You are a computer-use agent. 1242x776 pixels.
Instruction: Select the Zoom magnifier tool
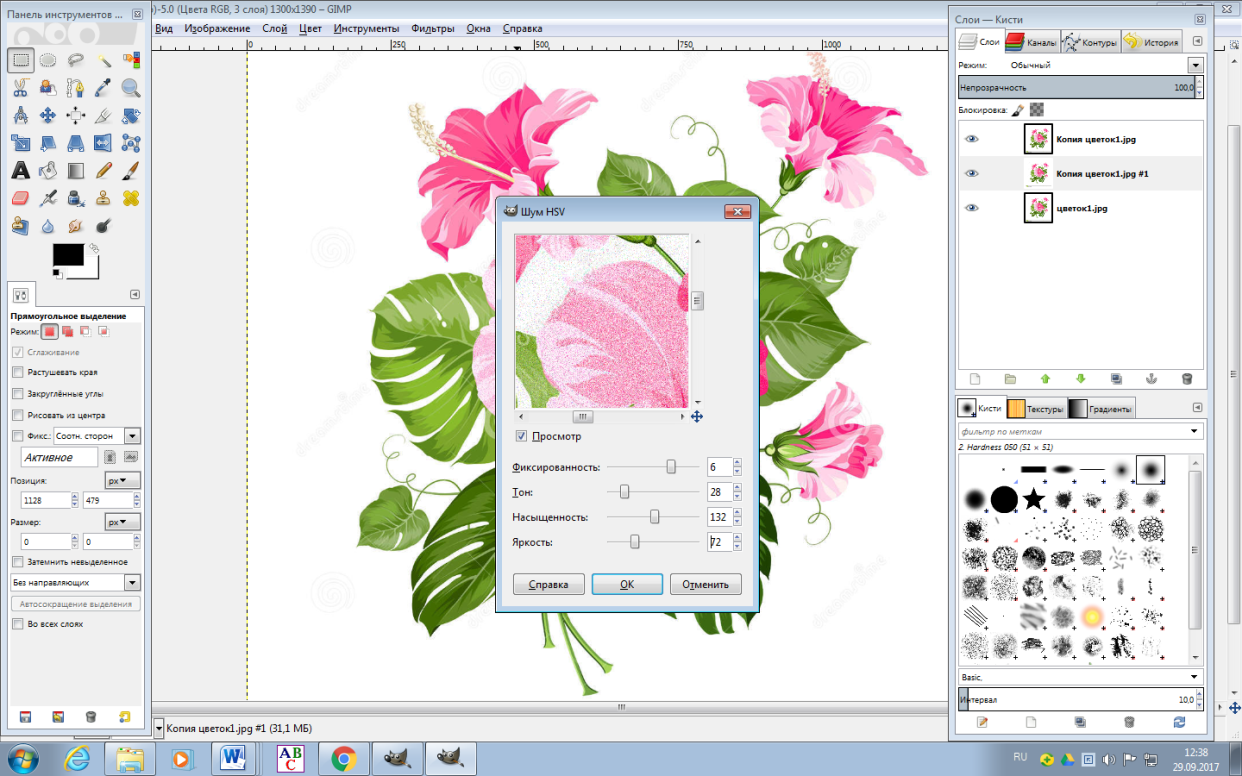(130, 88)
